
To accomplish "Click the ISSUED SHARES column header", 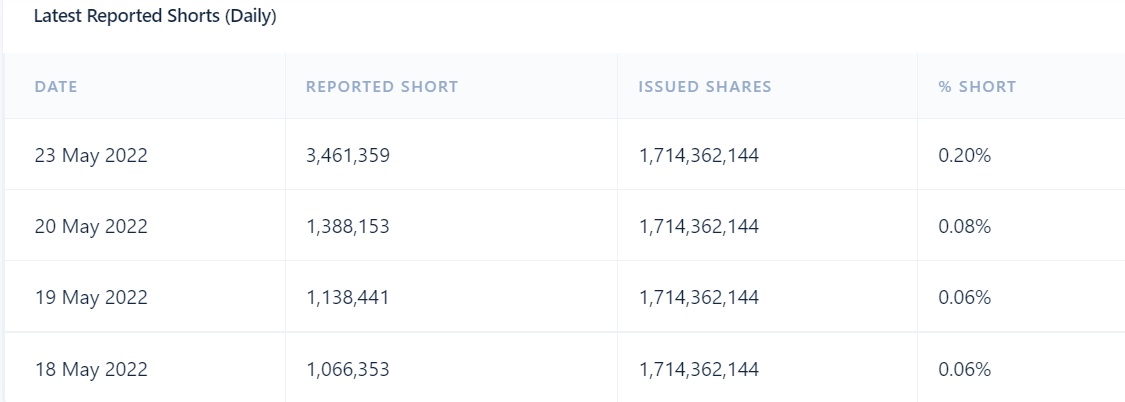I will point(705,87).
